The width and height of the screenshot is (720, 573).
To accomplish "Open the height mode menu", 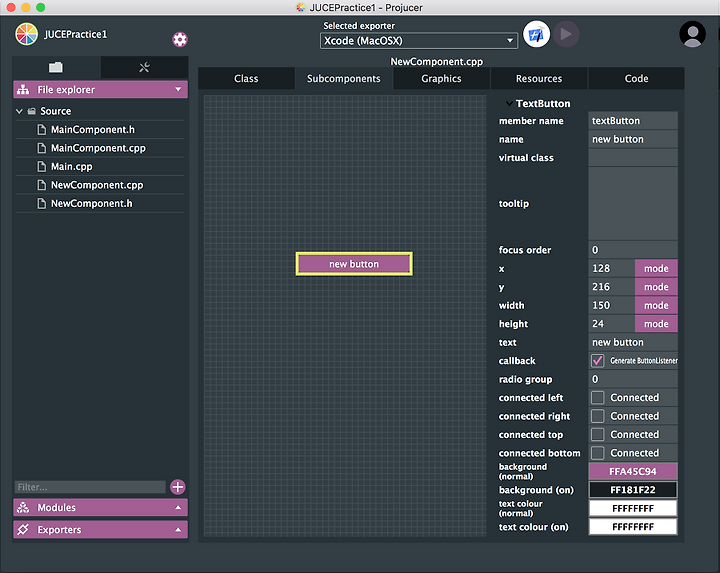I will (656, 324).
